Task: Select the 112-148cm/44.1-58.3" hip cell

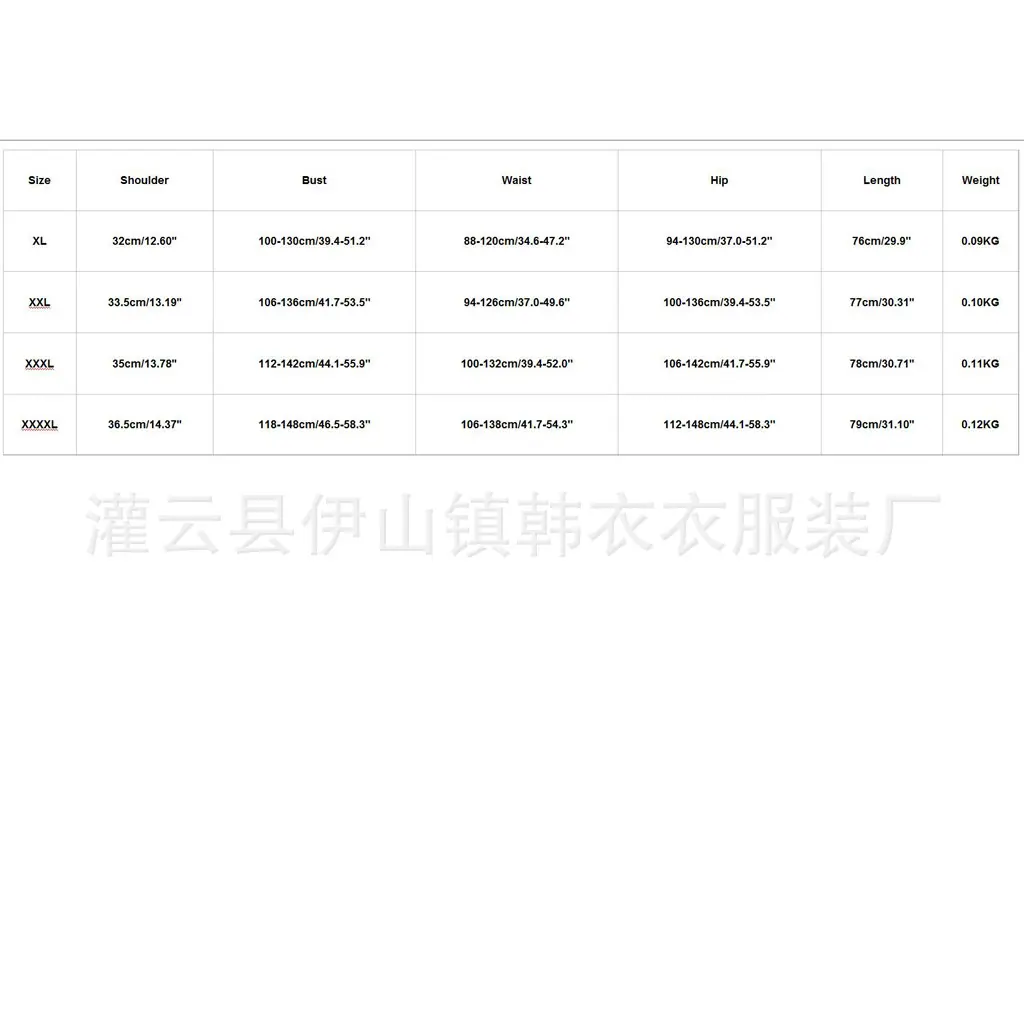Action: click(719, 424)
